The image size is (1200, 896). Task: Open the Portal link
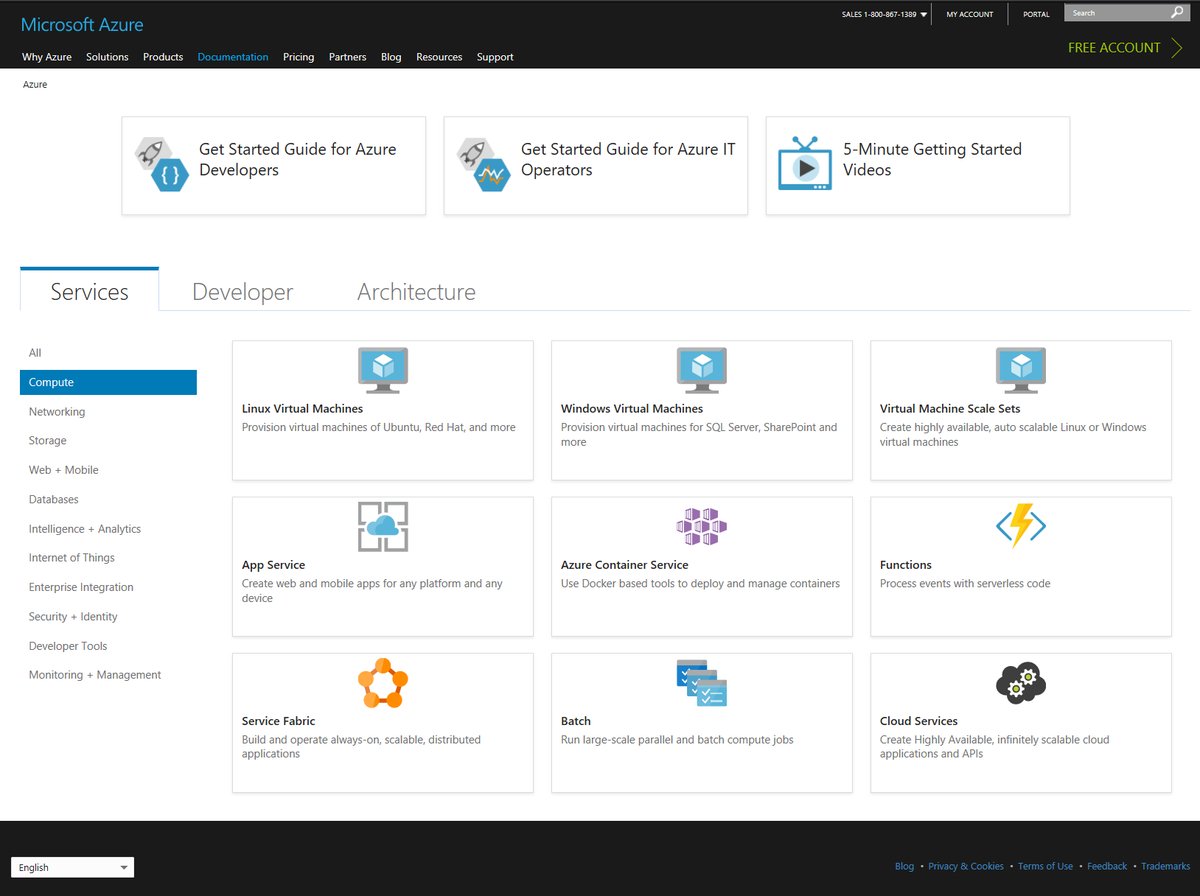point(1036,14)
